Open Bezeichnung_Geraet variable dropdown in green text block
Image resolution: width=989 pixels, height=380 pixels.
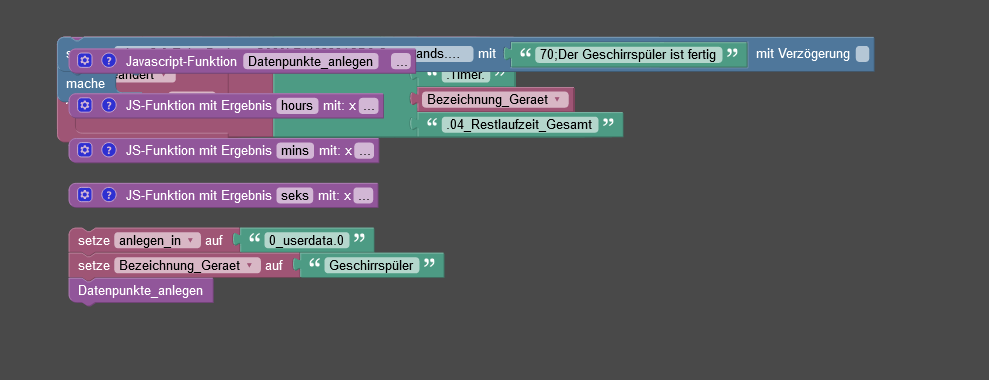[495, 100]
